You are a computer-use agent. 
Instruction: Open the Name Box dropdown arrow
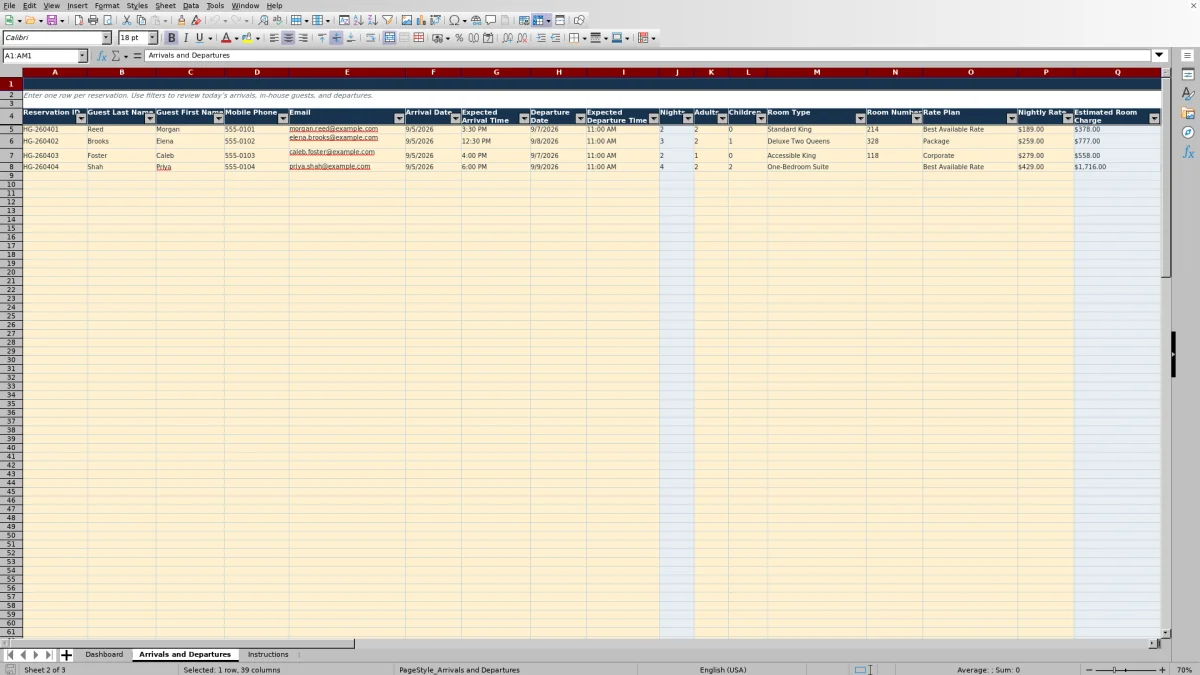(82, 56)
